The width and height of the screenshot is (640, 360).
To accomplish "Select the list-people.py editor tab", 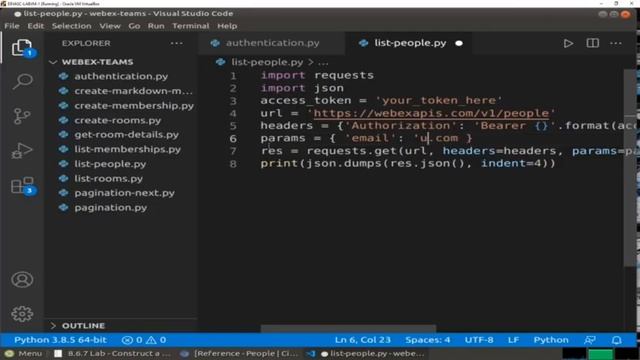I will [410, 43].
